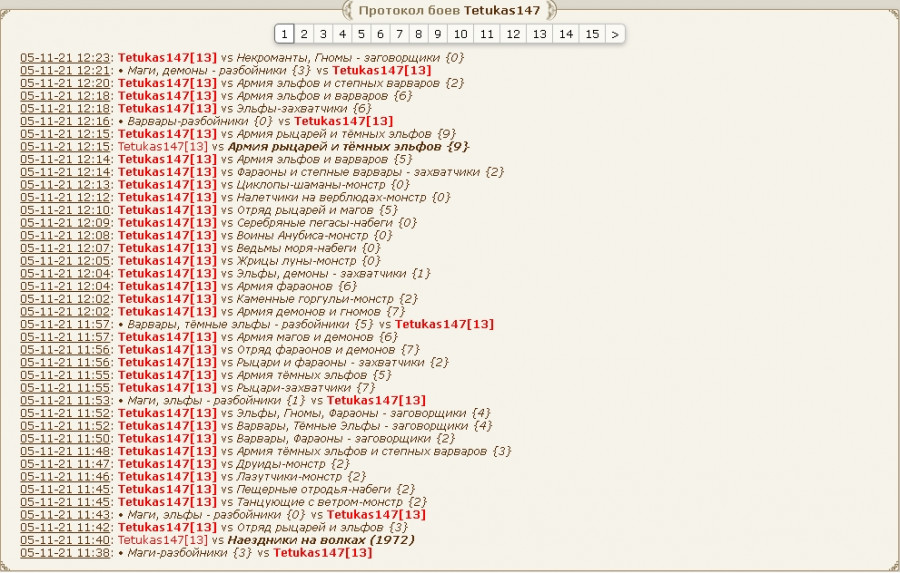Click Tetukas147[13] in Некроманты, Гномы row
This screenshot has width=900, height=573.
(x=168, y=57)
